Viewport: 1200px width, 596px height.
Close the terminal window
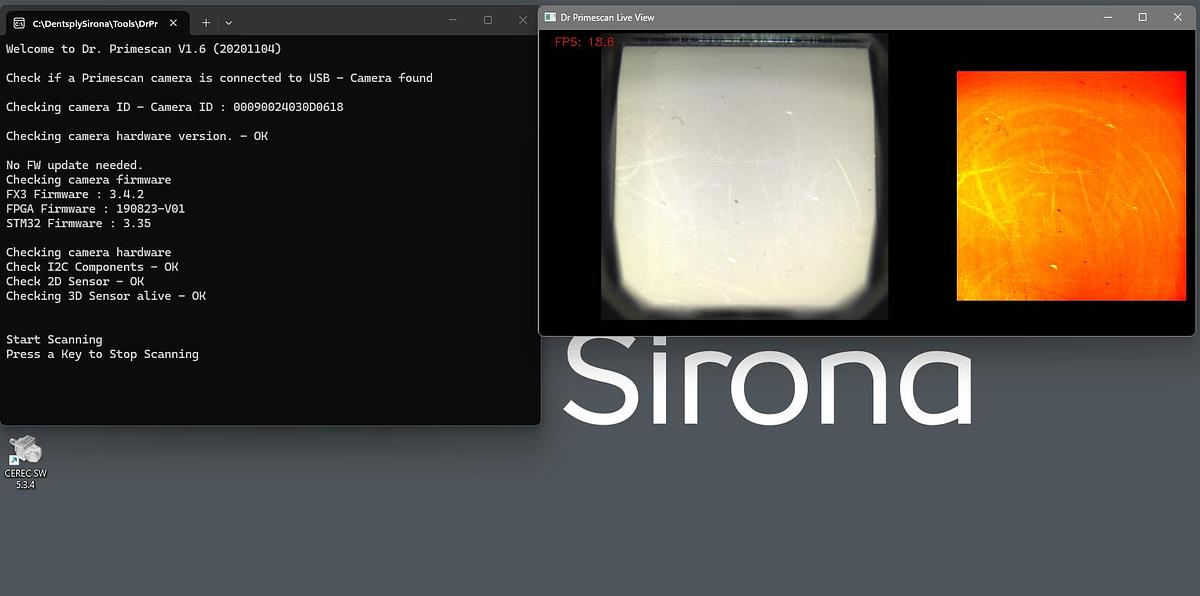[523, 19]
